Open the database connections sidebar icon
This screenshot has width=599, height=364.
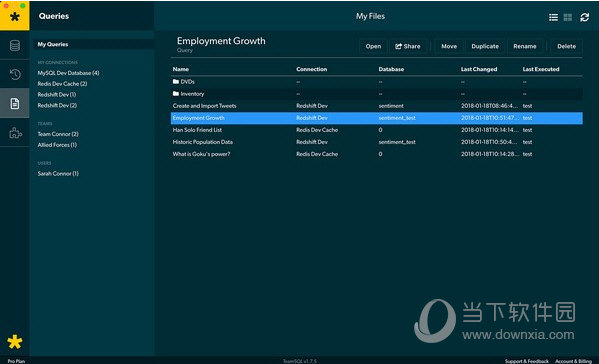(x=15, y=45)
